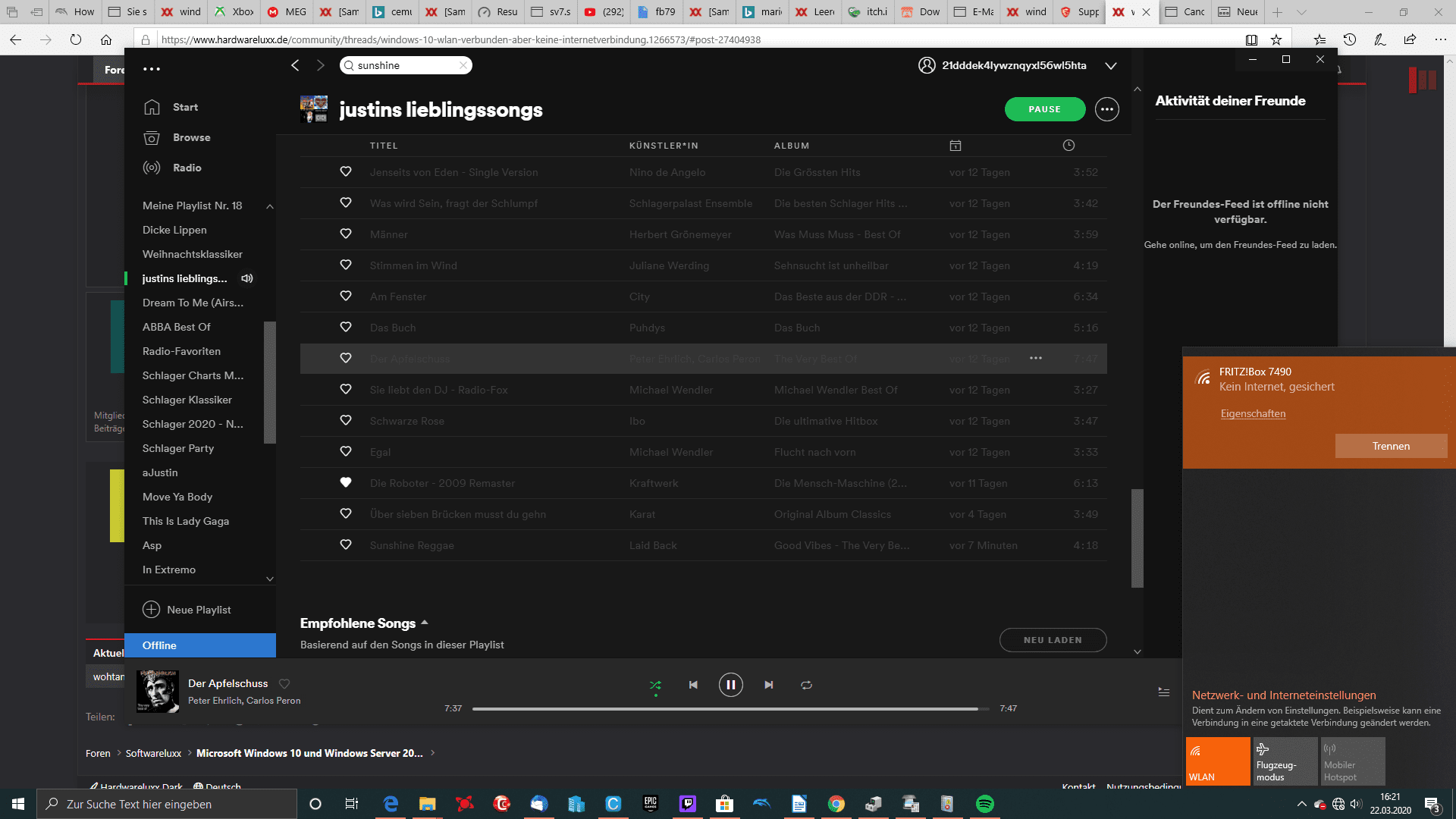This screenshot has width=1456, height=819.
Task: Click browser refresh button
Action: point(75,39)
